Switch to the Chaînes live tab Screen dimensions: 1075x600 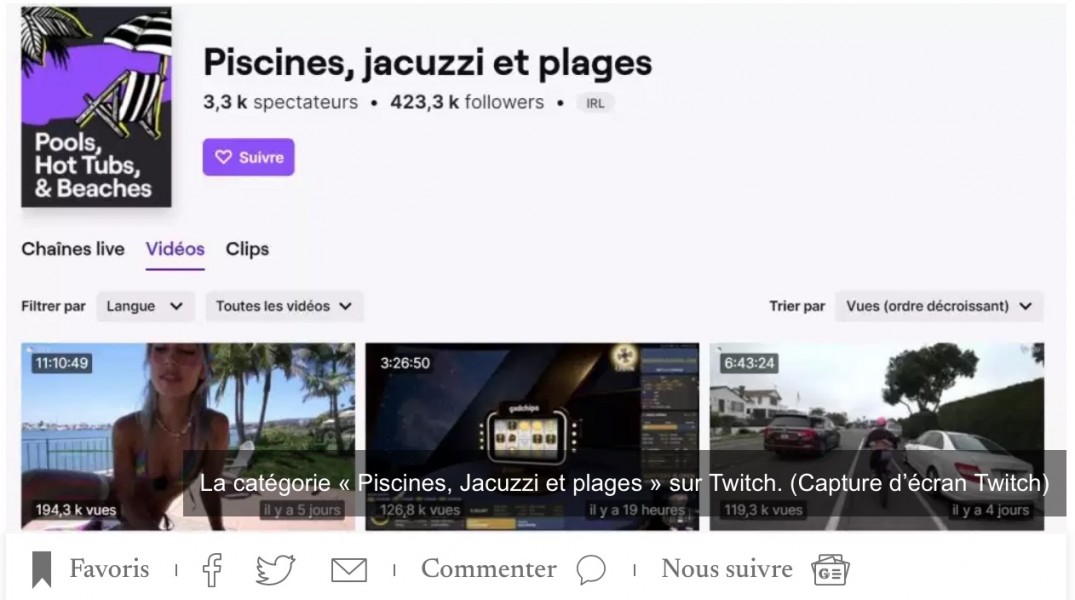click(73, 249)
